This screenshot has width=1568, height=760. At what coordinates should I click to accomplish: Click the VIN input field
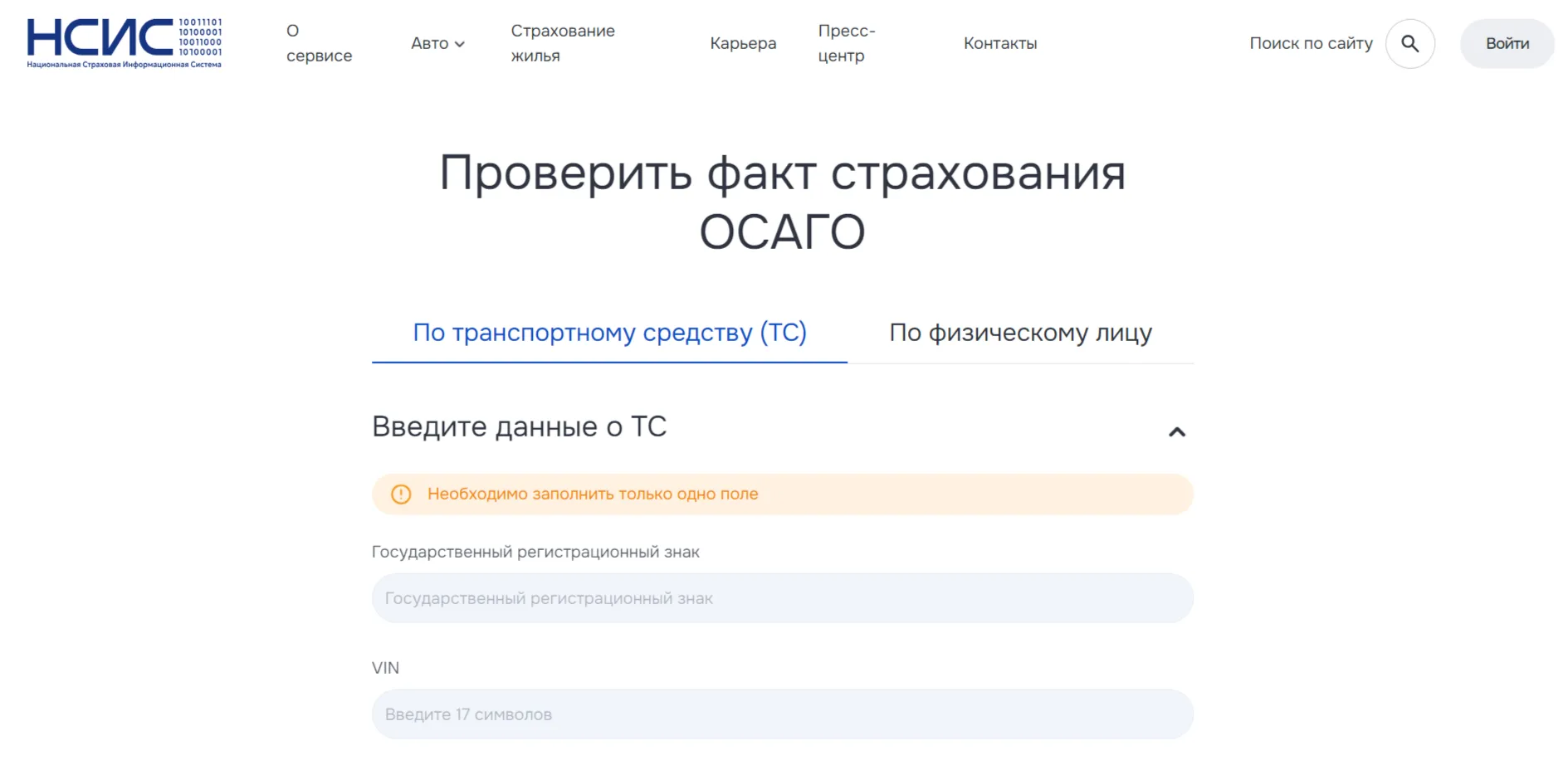pyautogui.click(x=781, y=714)
